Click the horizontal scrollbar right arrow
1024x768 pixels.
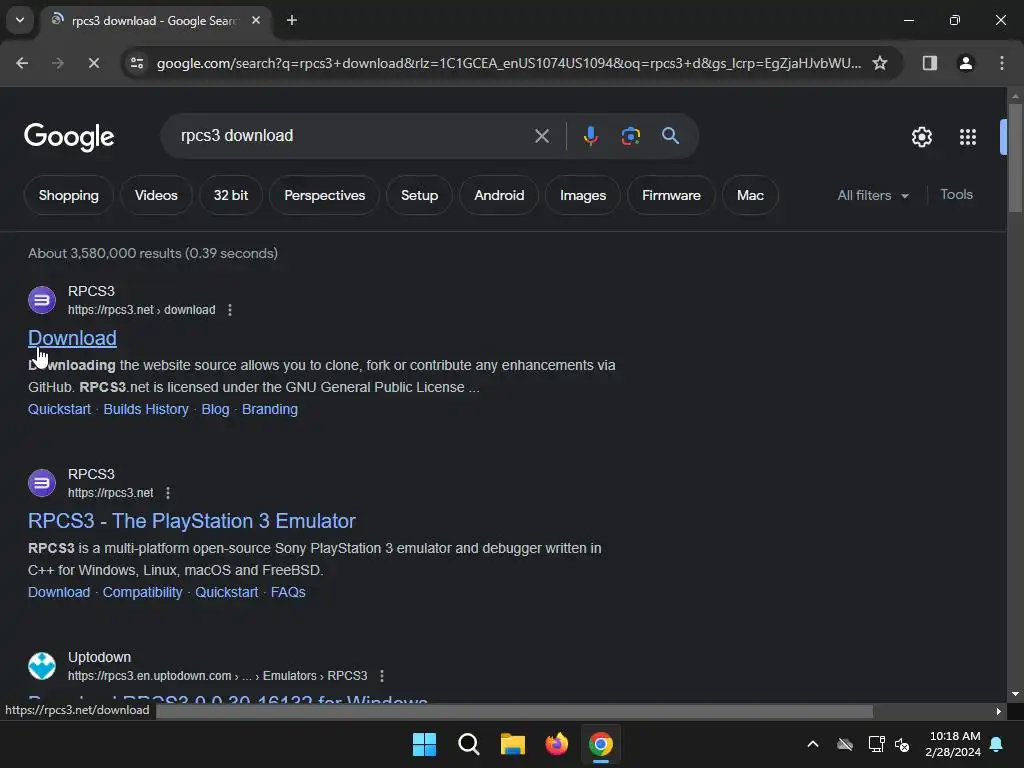[998, 711]
